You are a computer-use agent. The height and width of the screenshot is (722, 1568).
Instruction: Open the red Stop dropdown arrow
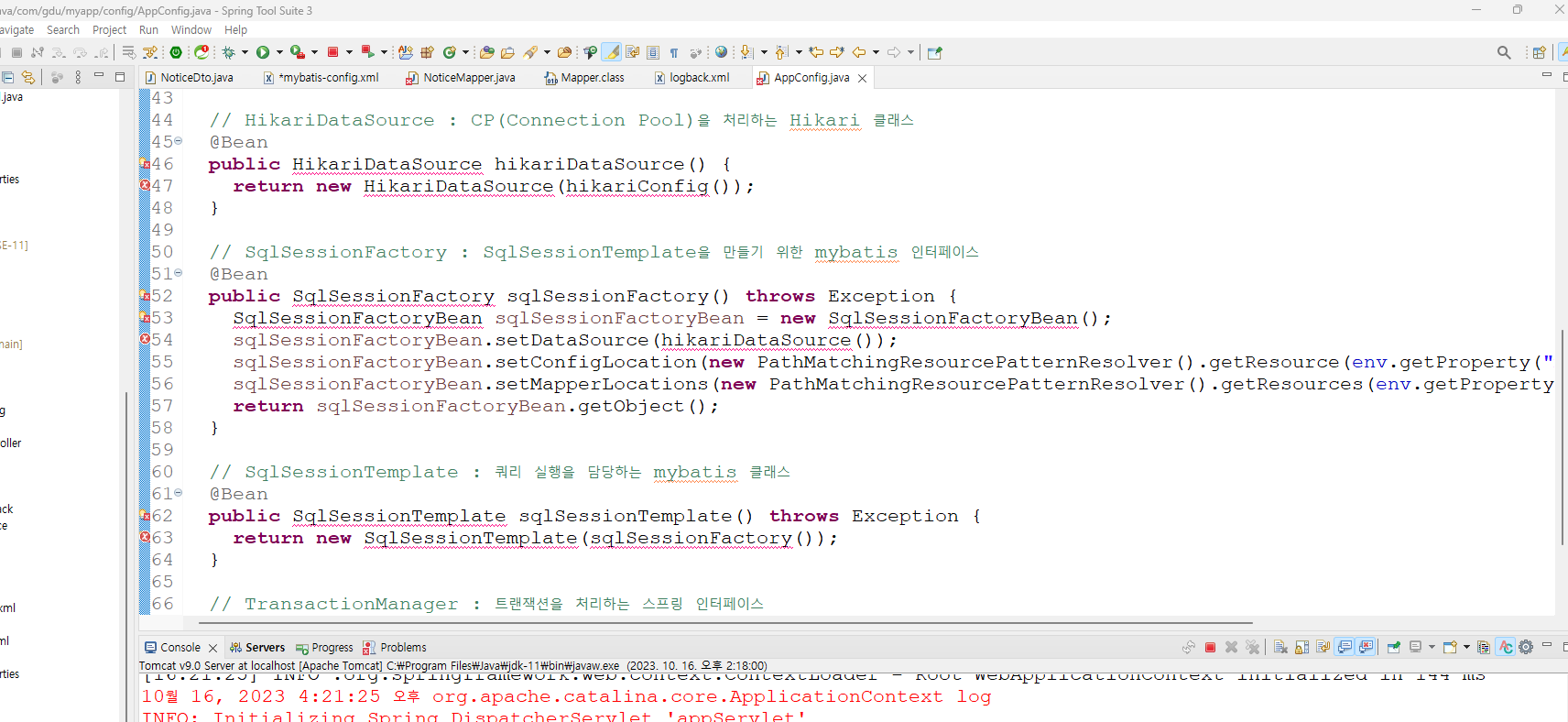click(349, 52)
